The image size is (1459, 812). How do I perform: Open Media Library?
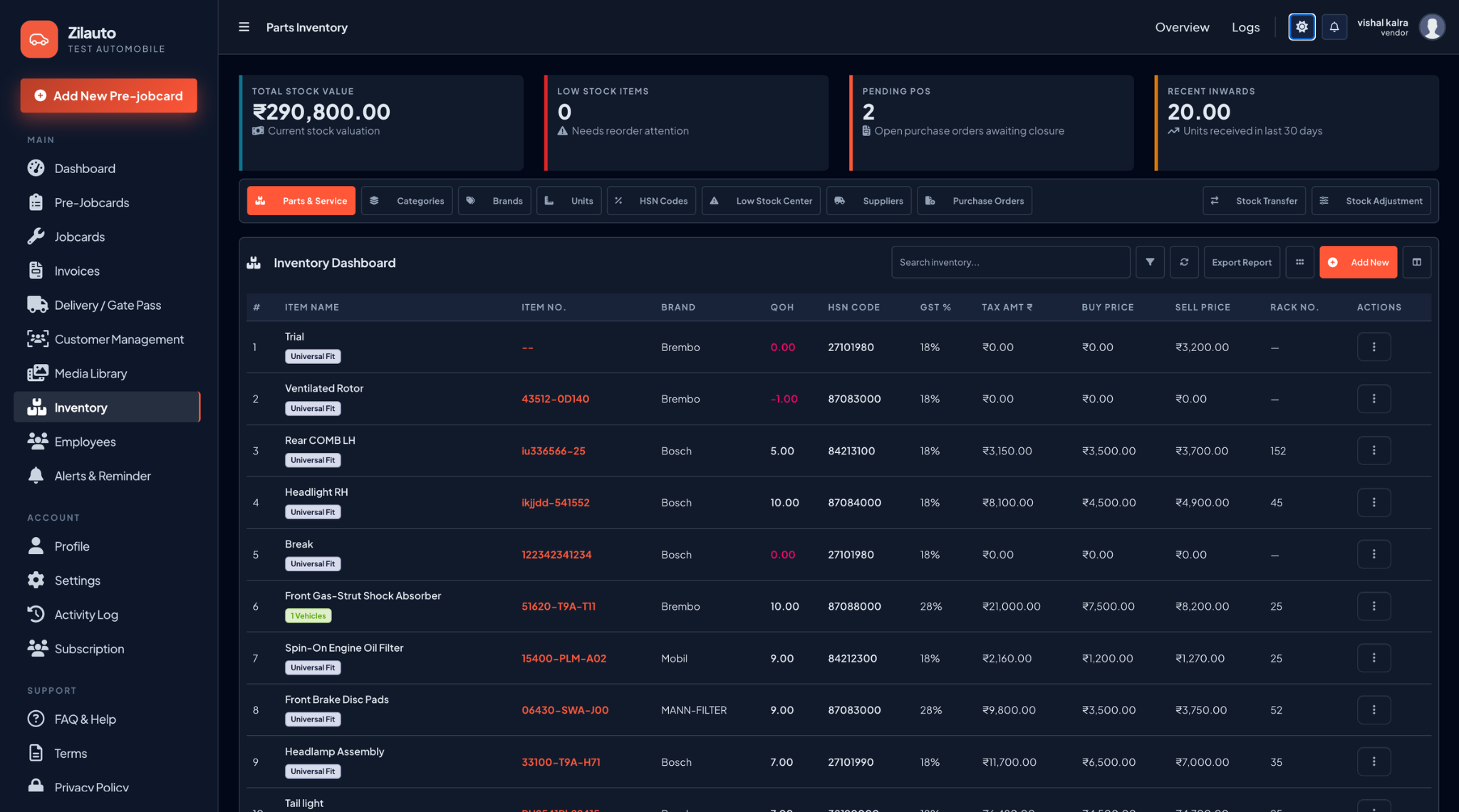[107, 373]
